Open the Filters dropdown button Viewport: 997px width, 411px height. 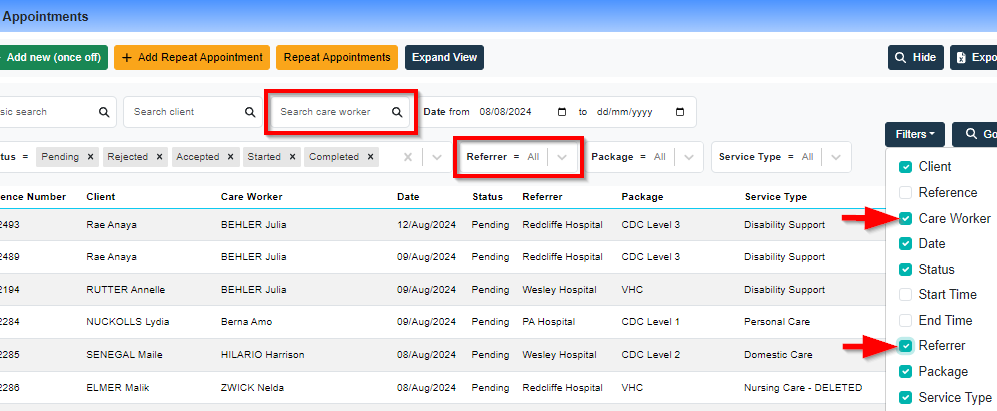[914, 134]
